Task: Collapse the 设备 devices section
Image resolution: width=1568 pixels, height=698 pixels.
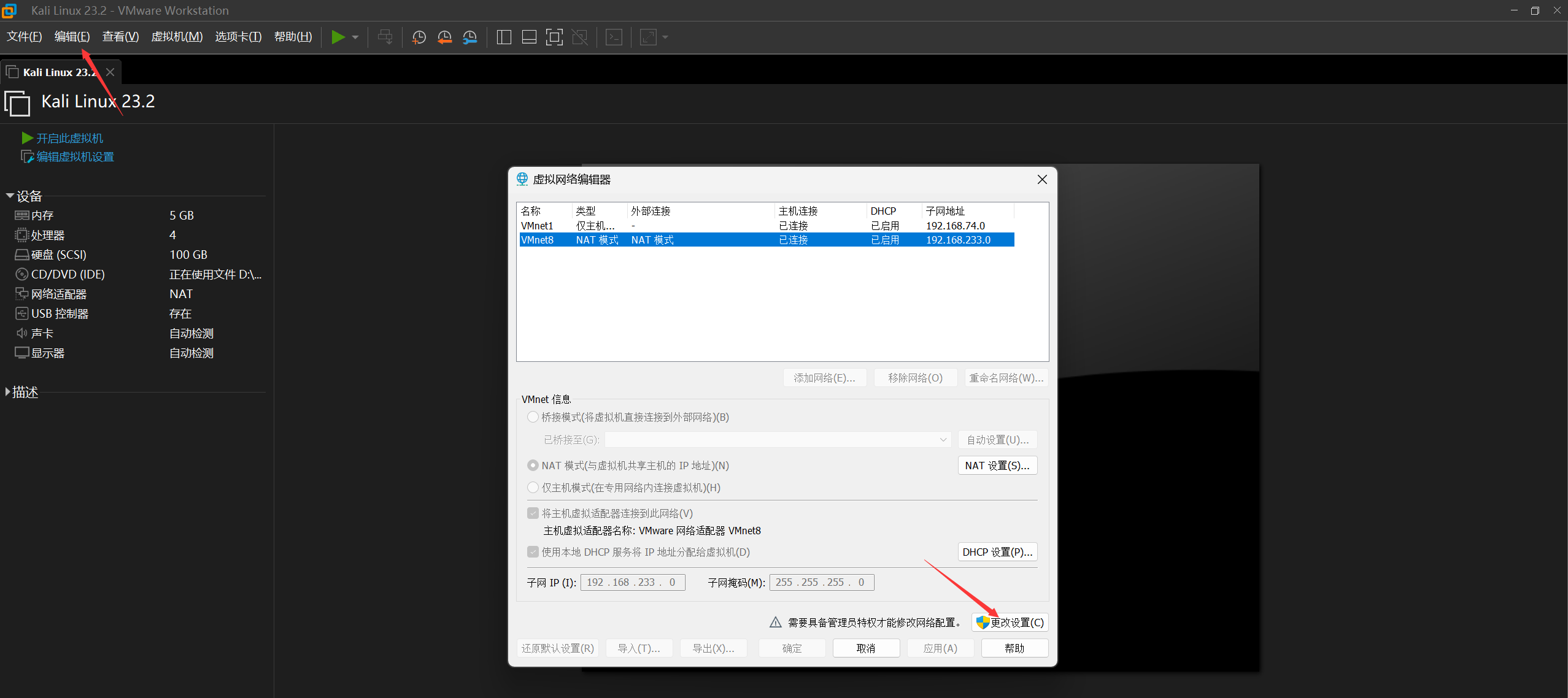Action: click(x=10, y=196)
